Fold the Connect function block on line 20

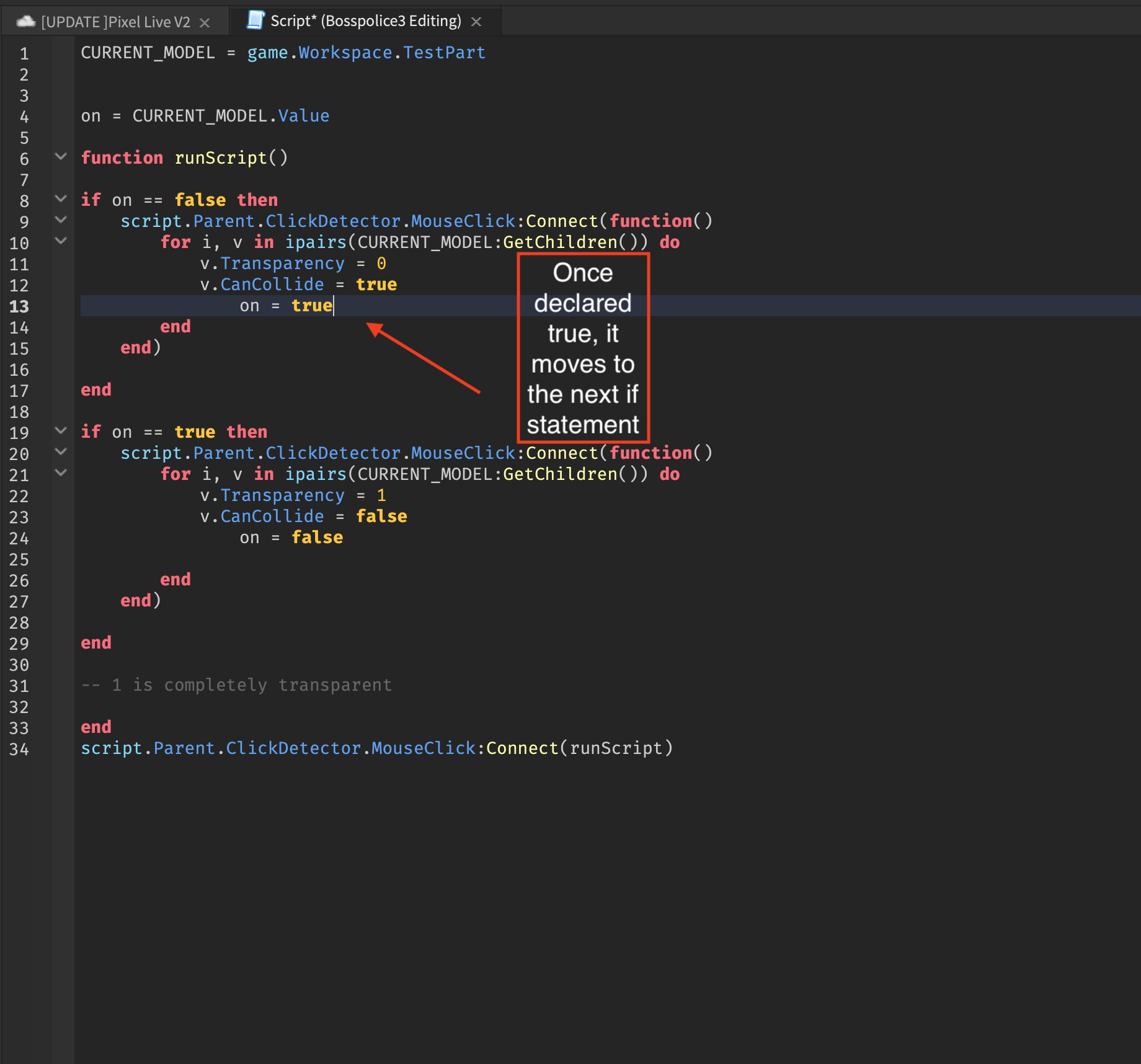[x=61, y=452]
